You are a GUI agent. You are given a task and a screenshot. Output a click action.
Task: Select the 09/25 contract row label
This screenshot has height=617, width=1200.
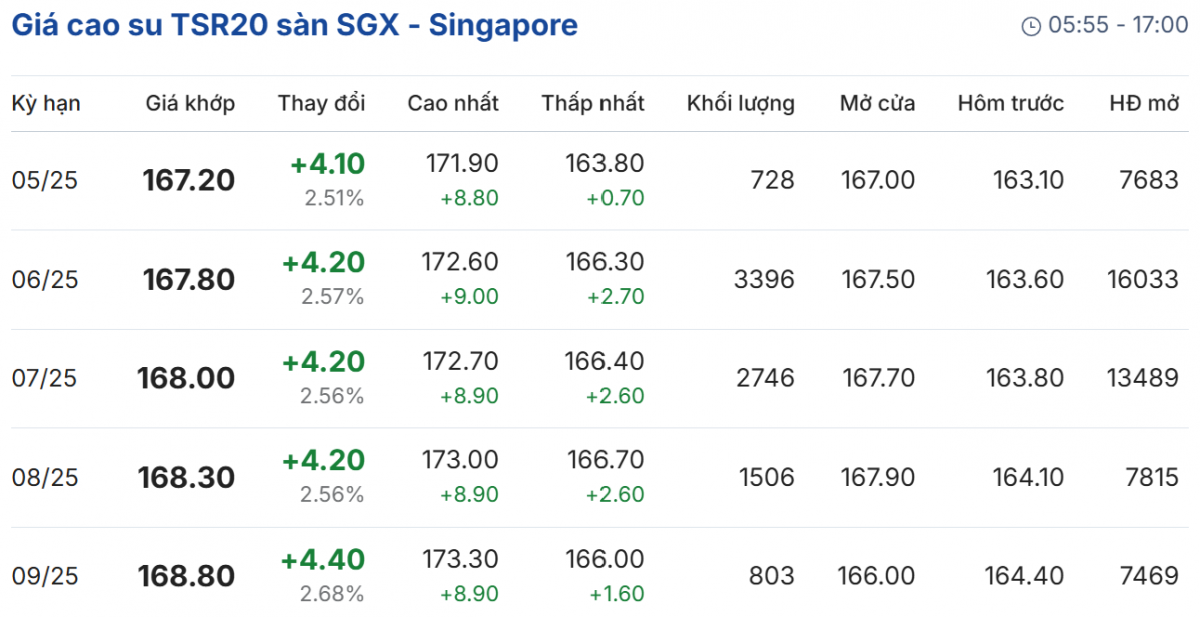(45, 577)
